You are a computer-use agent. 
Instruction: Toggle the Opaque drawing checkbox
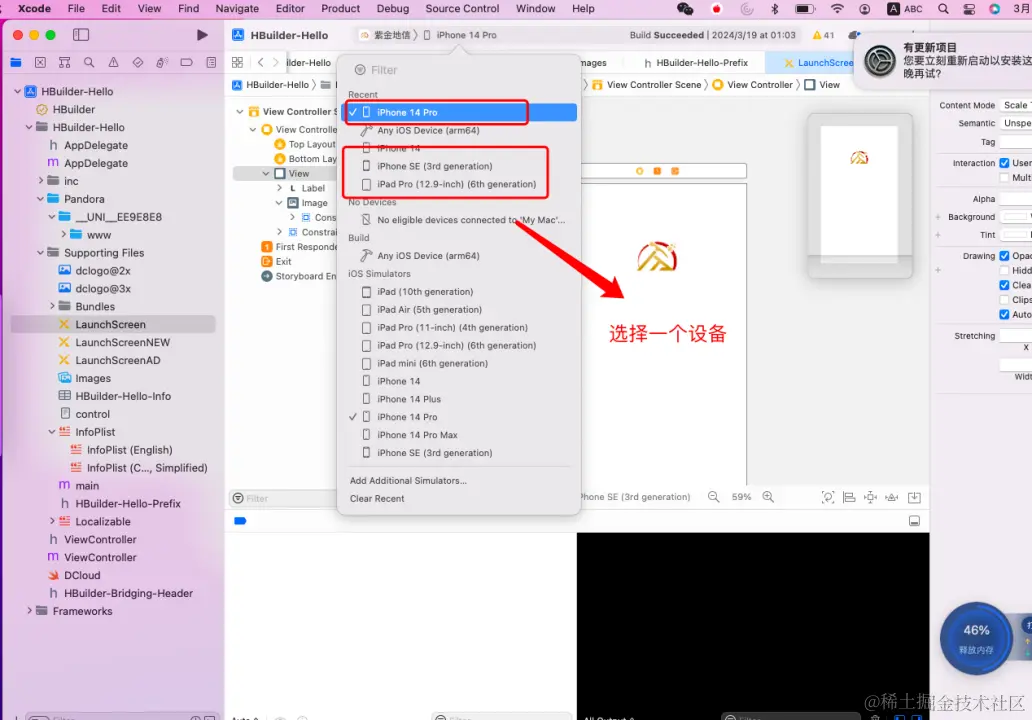(1004, 255)
